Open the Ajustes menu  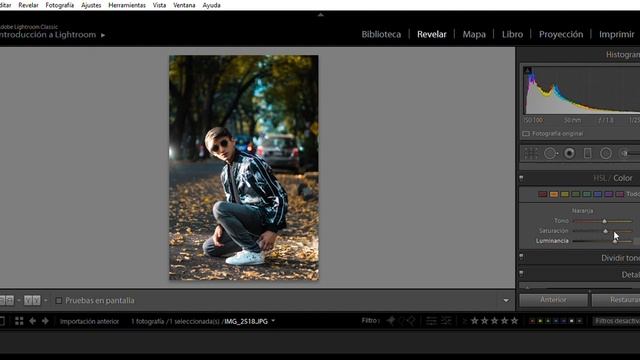91,5
